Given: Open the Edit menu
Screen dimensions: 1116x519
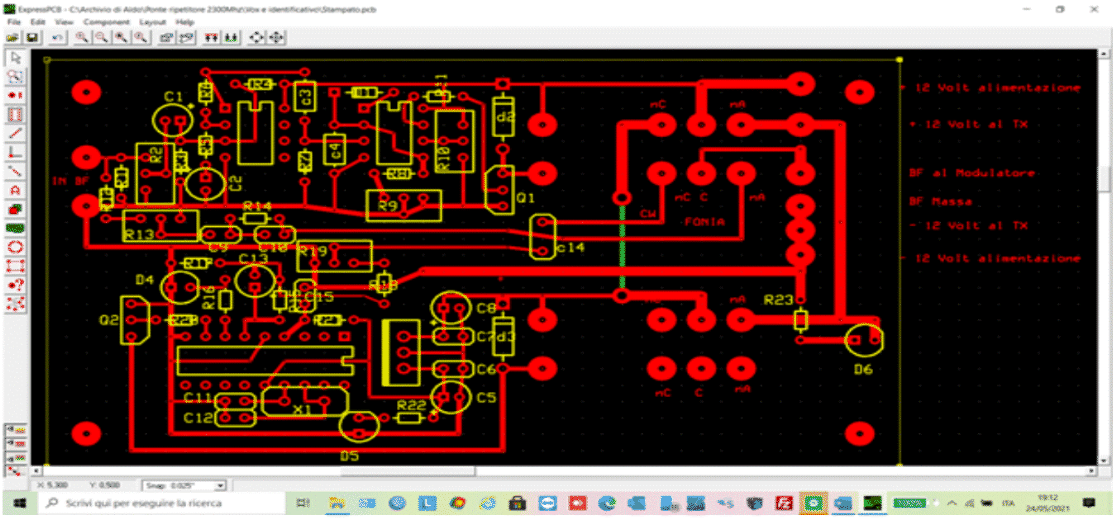Looking at the screenshot, I should click(x=38, y=22).
